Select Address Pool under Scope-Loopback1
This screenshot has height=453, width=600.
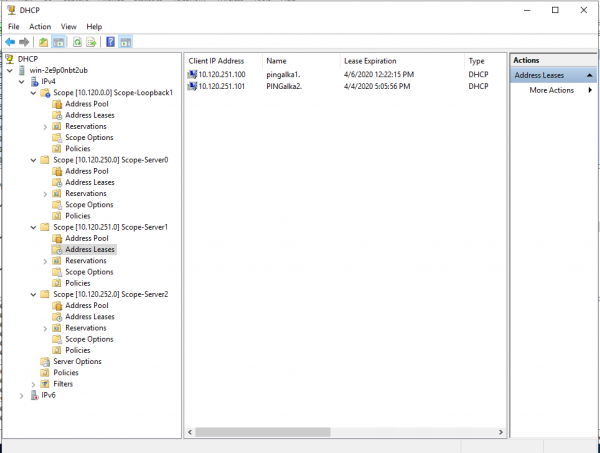86,104
